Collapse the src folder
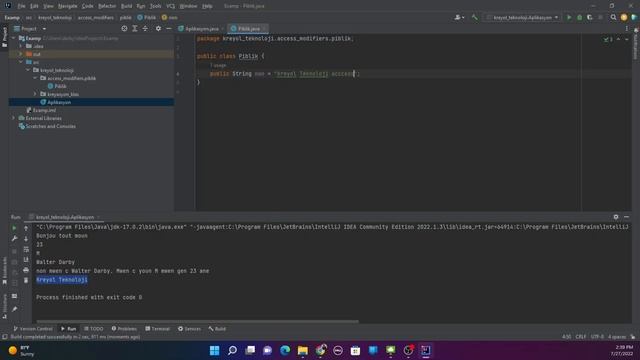Screen dimensions: 640x360 tap(21, 62)
